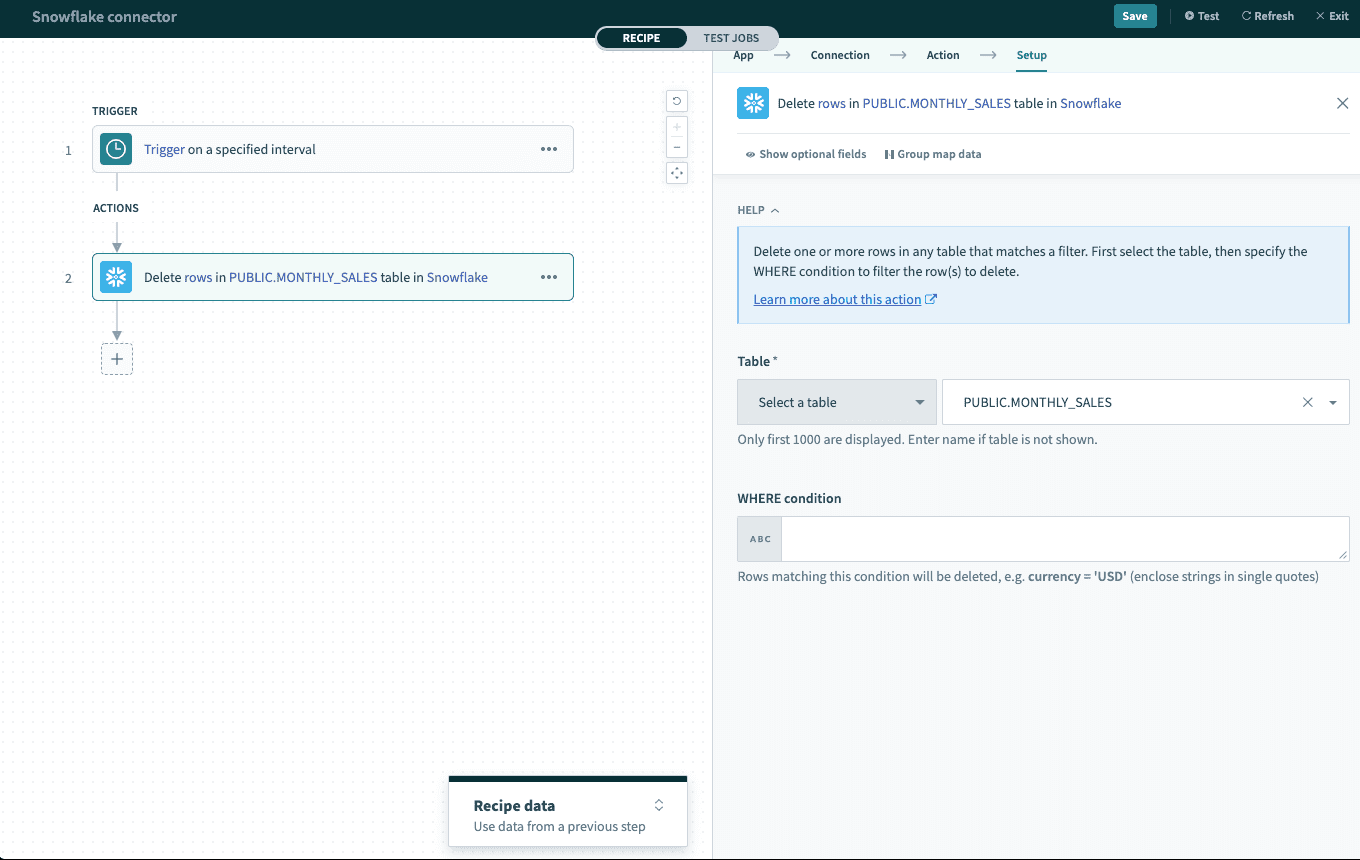
Task: Clear the PUBLIC.MONTHLY_SALES table selection
Action: pos(1307,403)
